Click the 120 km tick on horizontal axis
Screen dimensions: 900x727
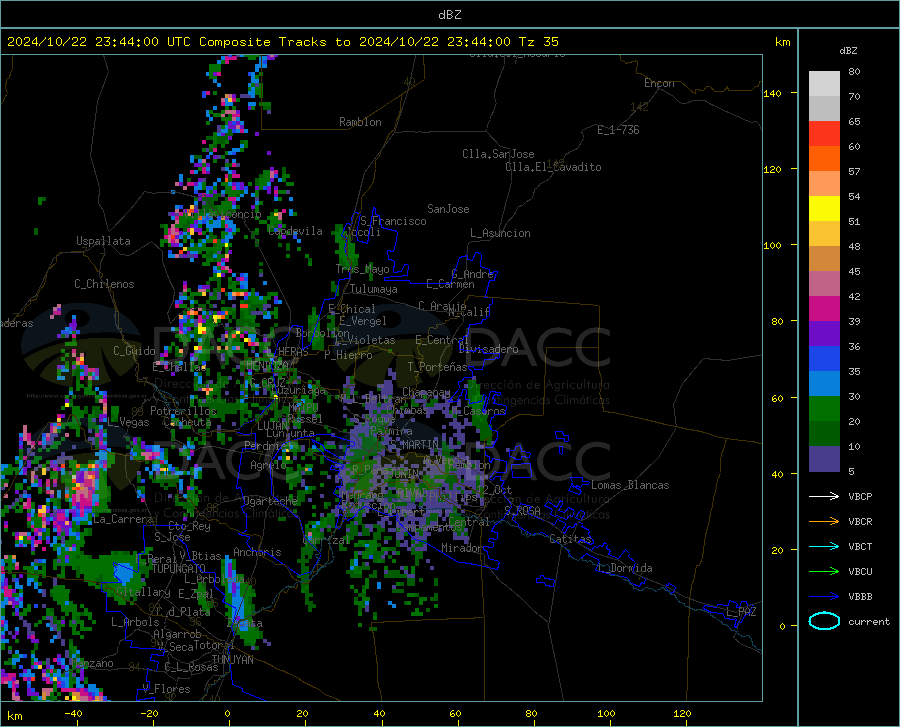pyautogui.click(x=682, y=714)
